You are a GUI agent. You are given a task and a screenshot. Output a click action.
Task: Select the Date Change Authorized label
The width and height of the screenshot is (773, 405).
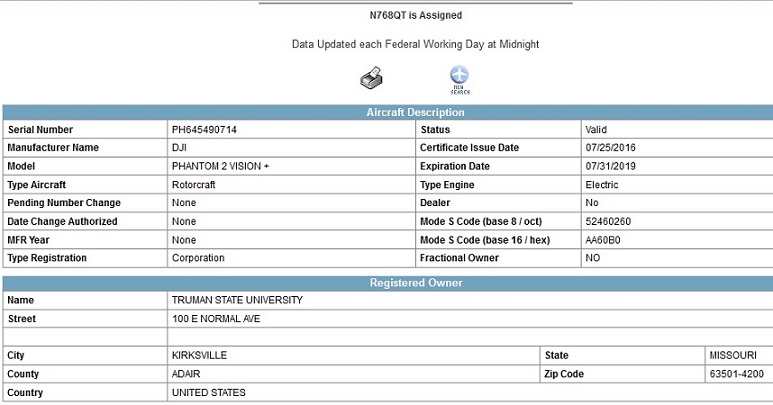(x=62, y=221)
